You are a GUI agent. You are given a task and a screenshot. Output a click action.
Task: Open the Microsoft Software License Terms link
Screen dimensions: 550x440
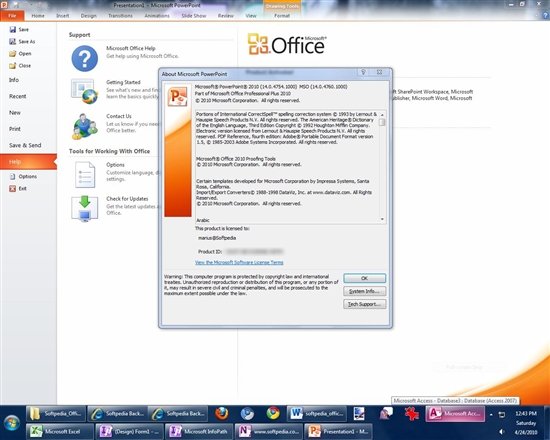point(239,262)
